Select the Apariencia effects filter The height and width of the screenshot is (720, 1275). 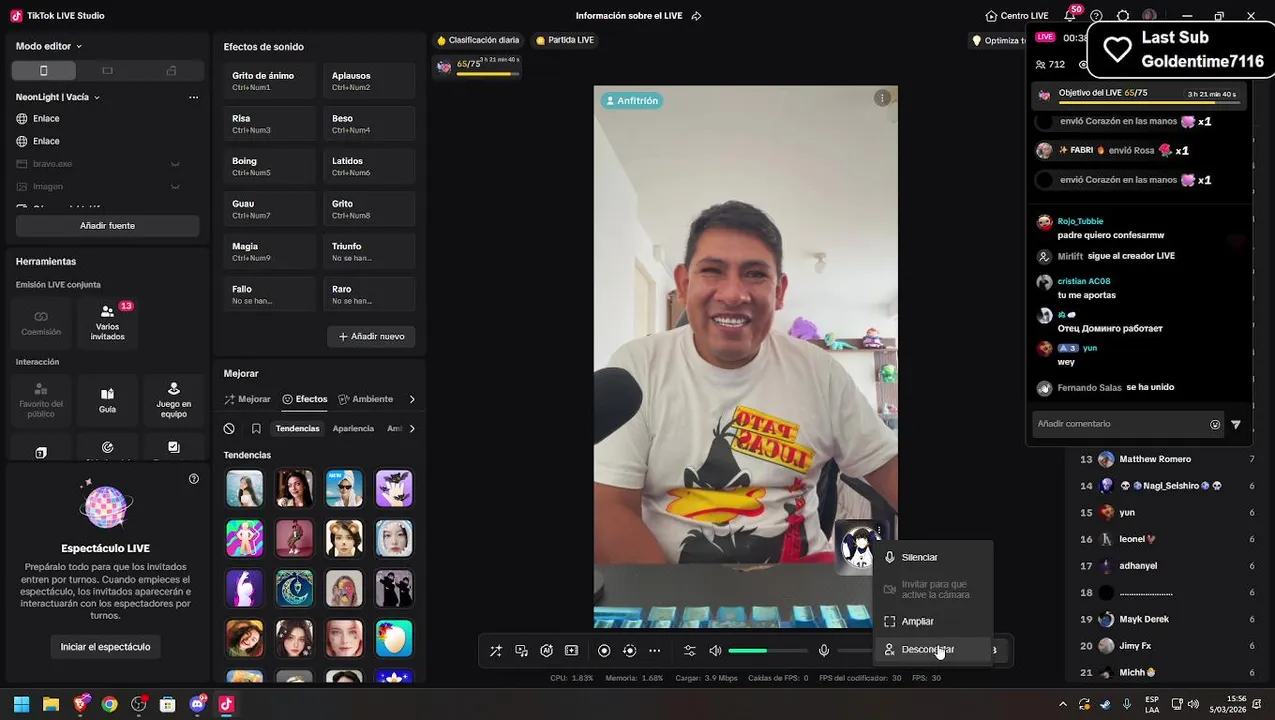point(353,429)
